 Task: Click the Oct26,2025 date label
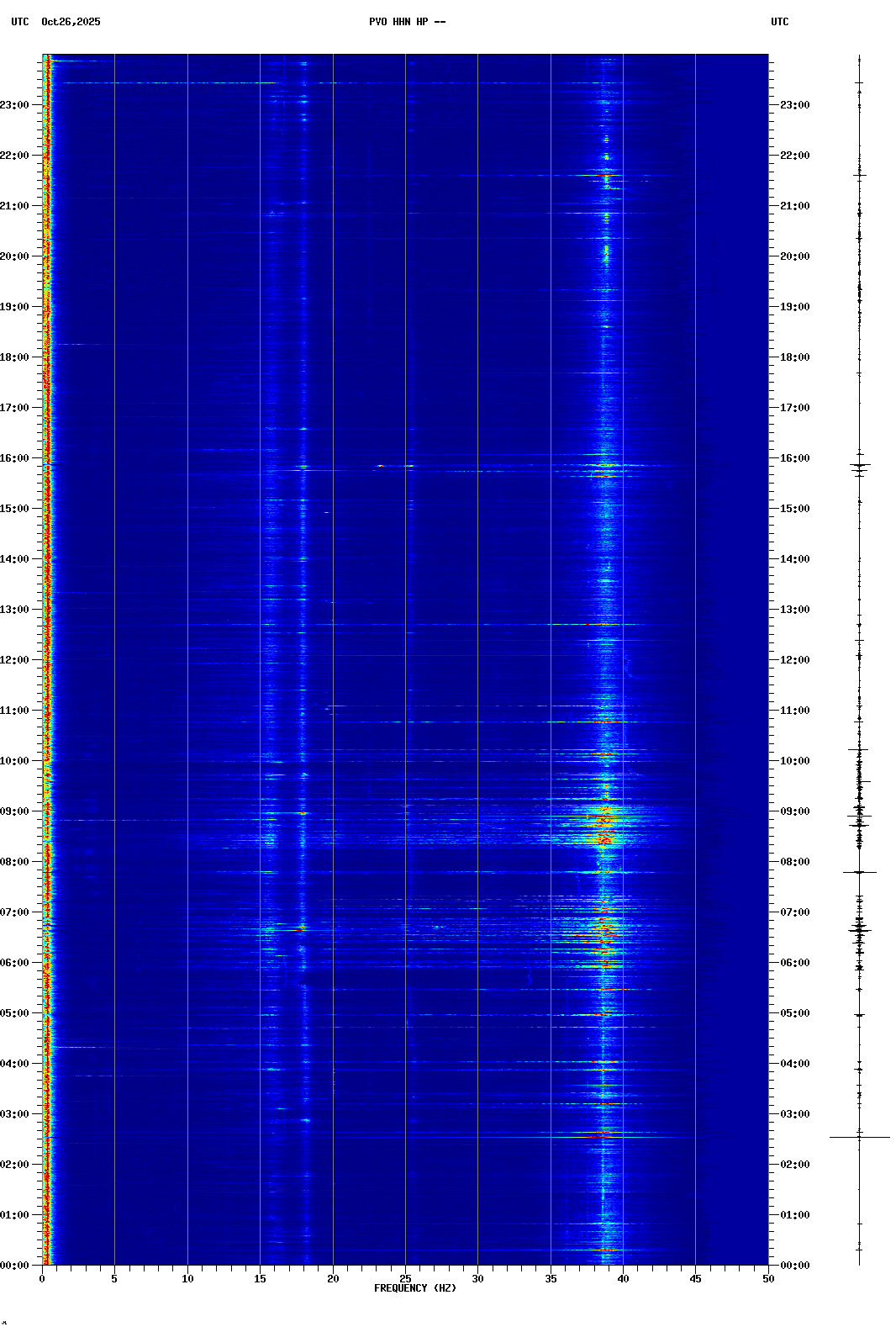[71, 22]
